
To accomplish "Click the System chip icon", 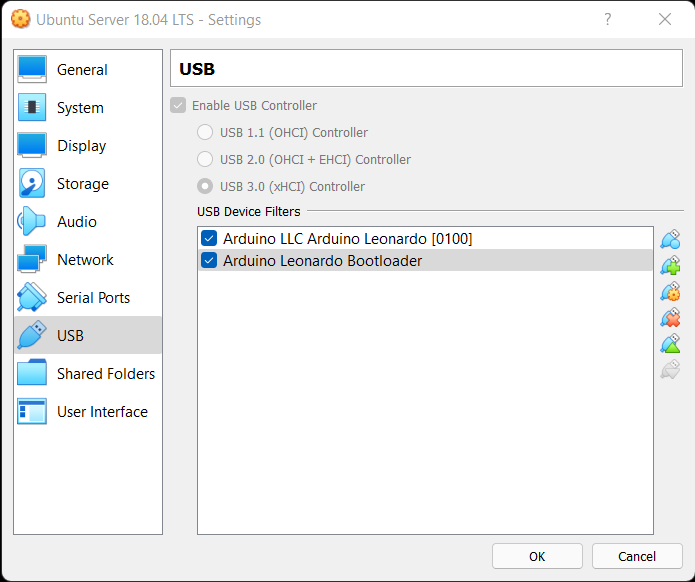I will click(x=32, y=107).
